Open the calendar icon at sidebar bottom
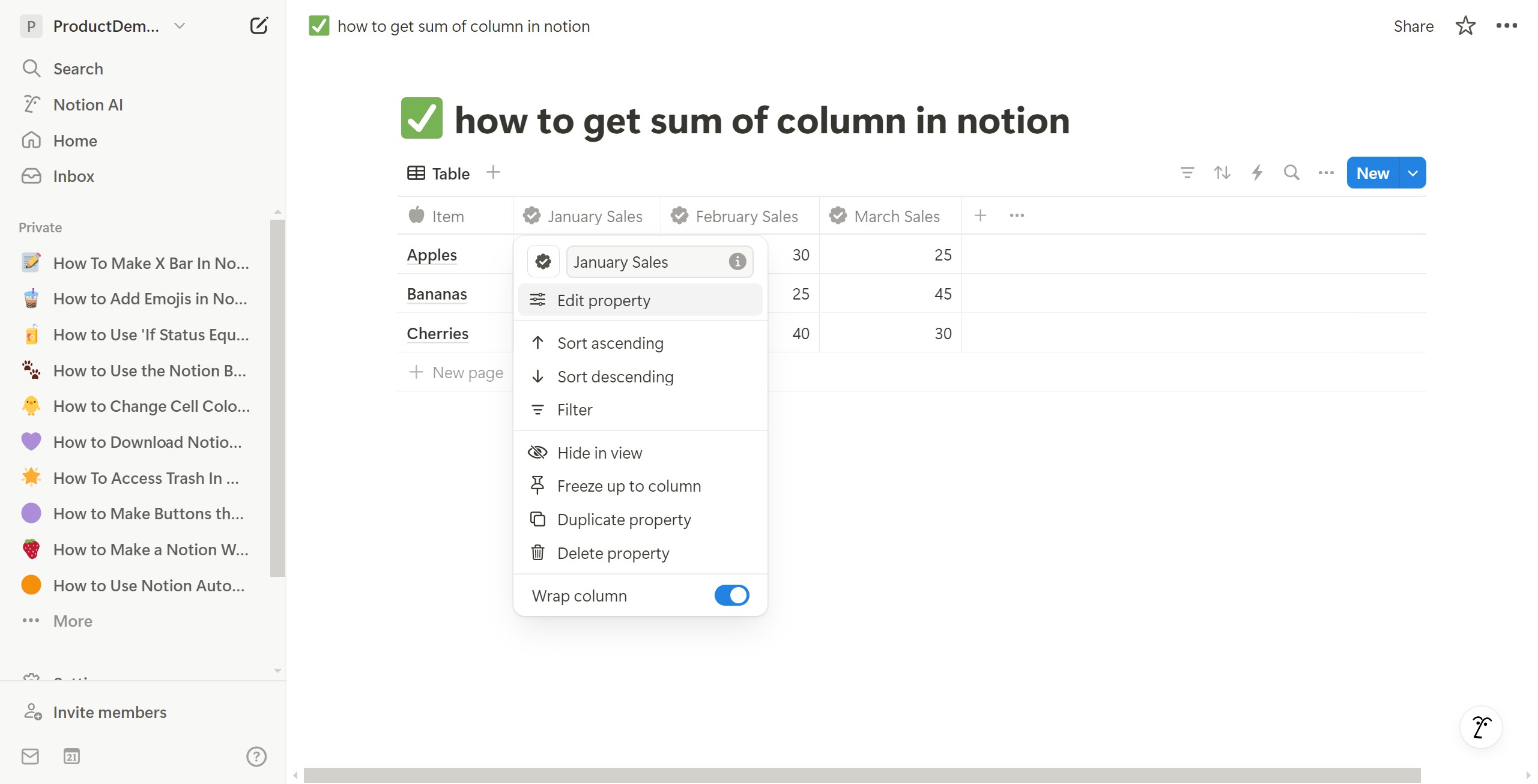 pyautogui.click(x=71, y=756)
